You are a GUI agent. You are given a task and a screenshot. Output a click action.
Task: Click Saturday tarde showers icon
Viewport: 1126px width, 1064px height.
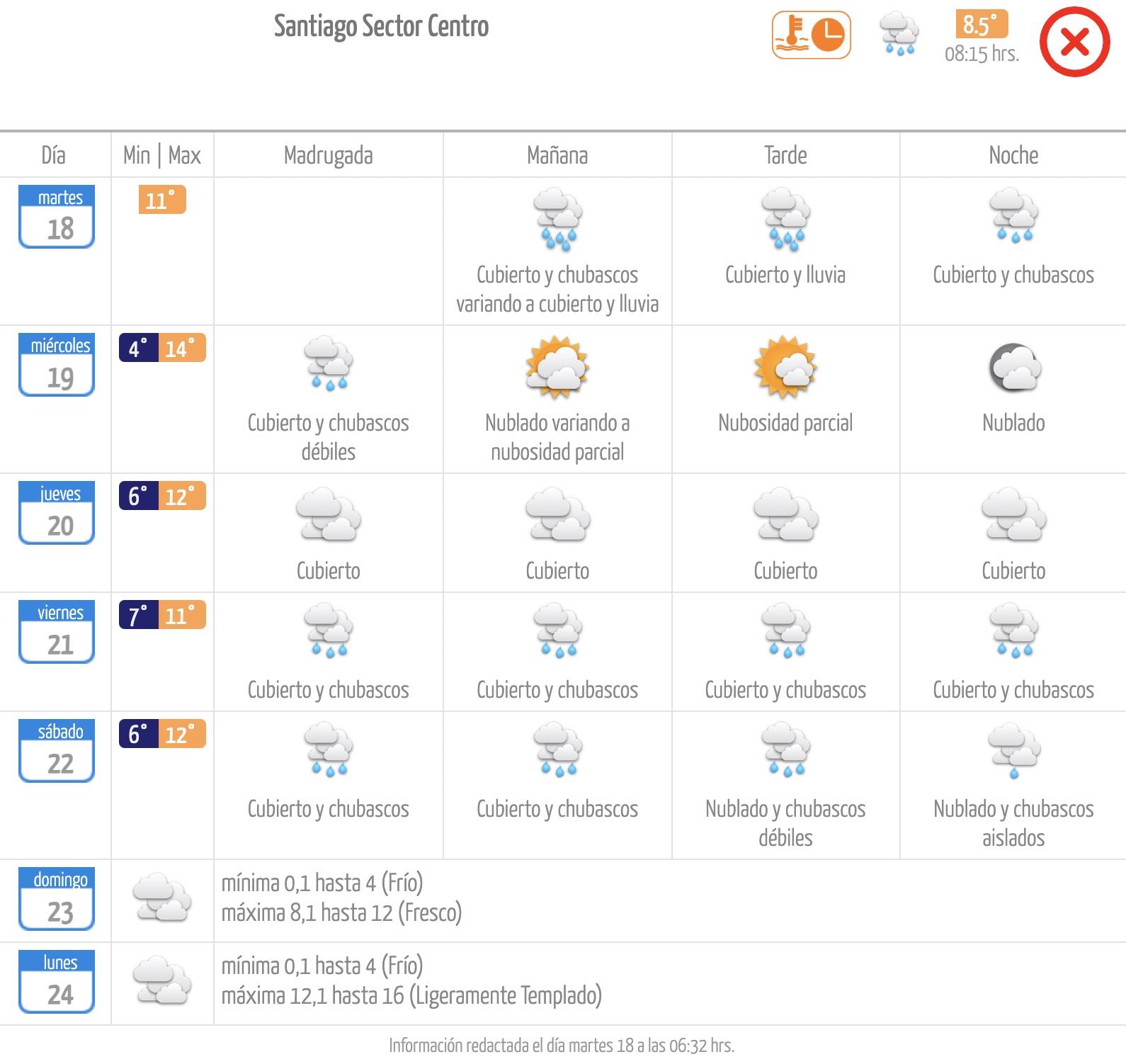tap(785, 749)
